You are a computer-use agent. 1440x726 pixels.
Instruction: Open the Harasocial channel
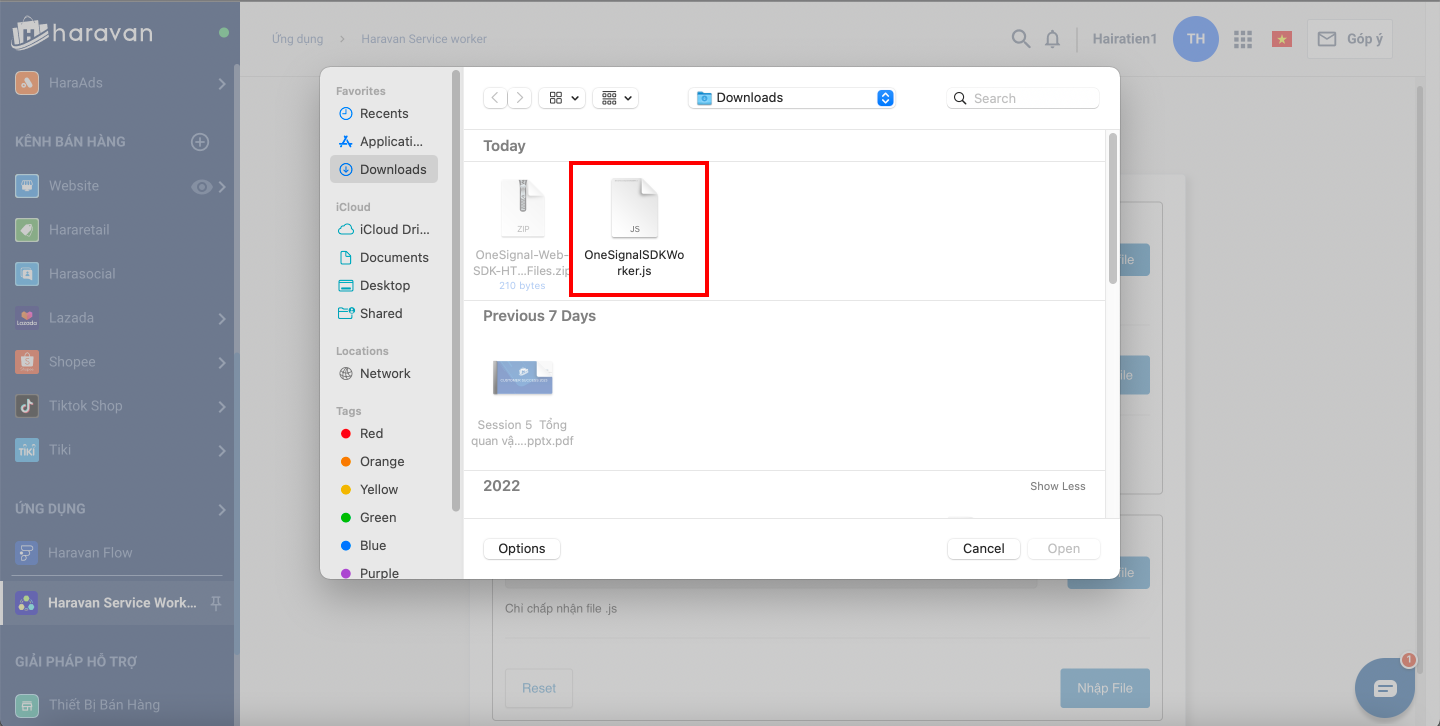pyautogui.click(x=82, y=274)
